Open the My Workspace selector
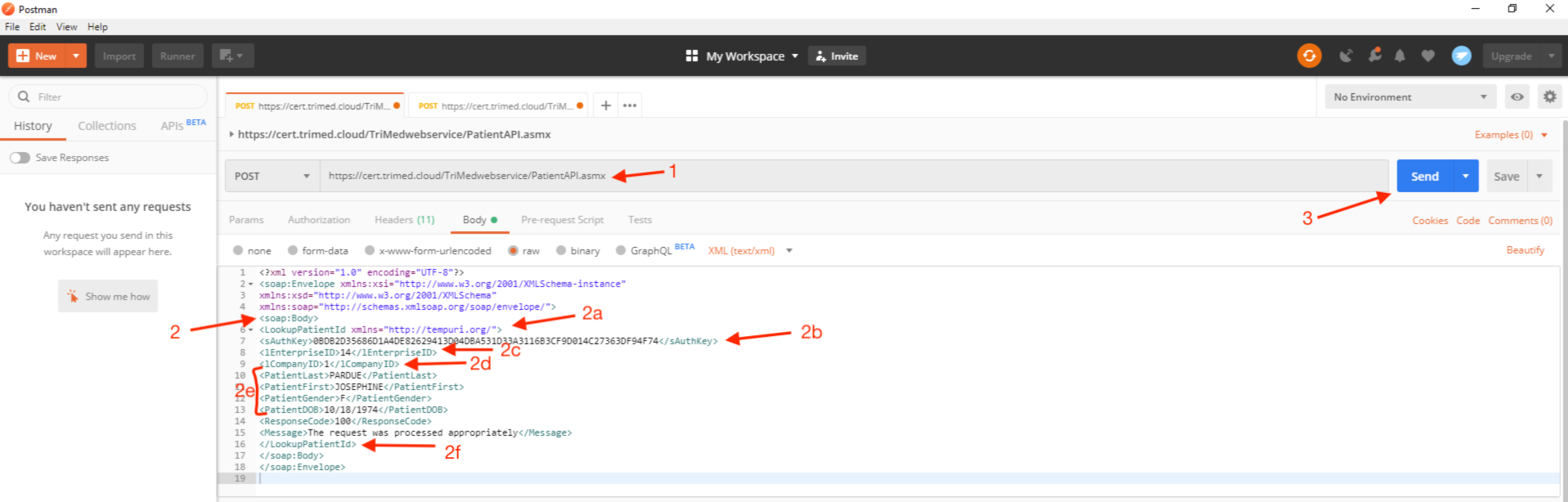Viewport: 1568px width, 502px height. [743, 56]
